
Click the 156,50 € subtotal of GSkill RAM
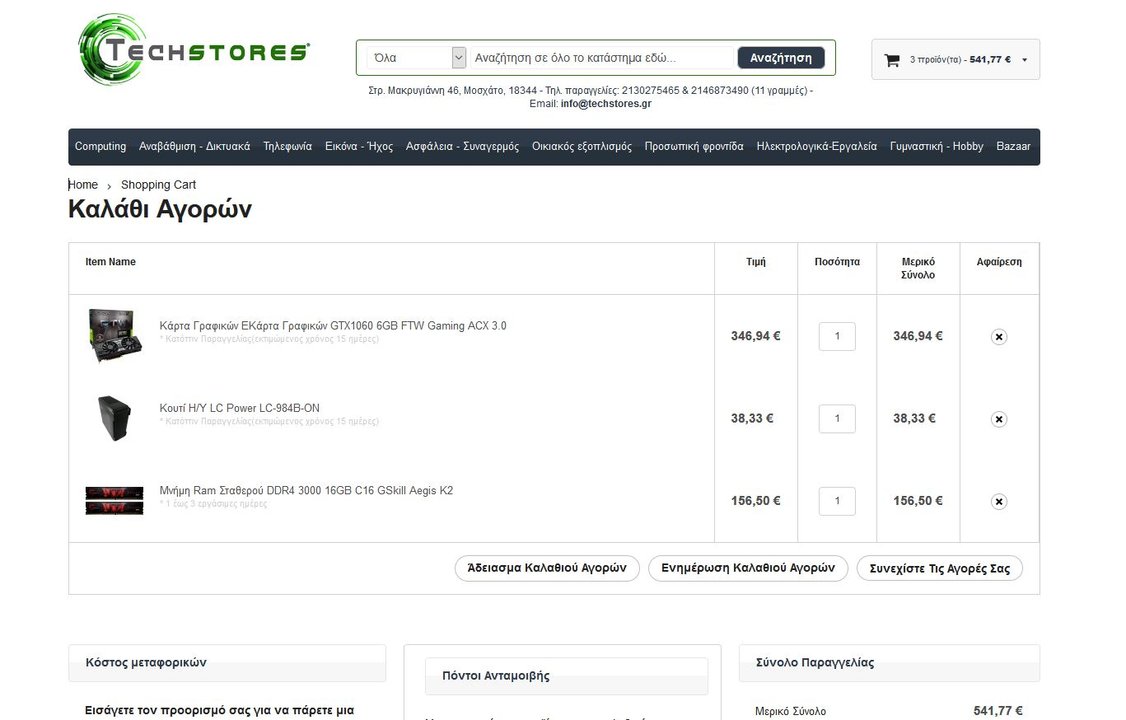click(918, 501)
